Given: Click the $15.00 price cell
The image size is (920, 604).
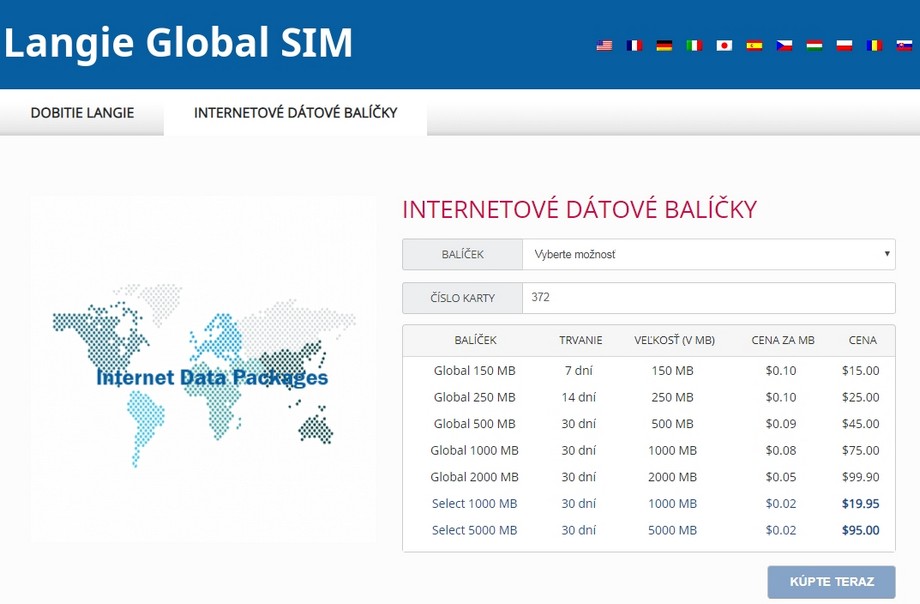Looking at the screenshot, I should coord(861,370).
